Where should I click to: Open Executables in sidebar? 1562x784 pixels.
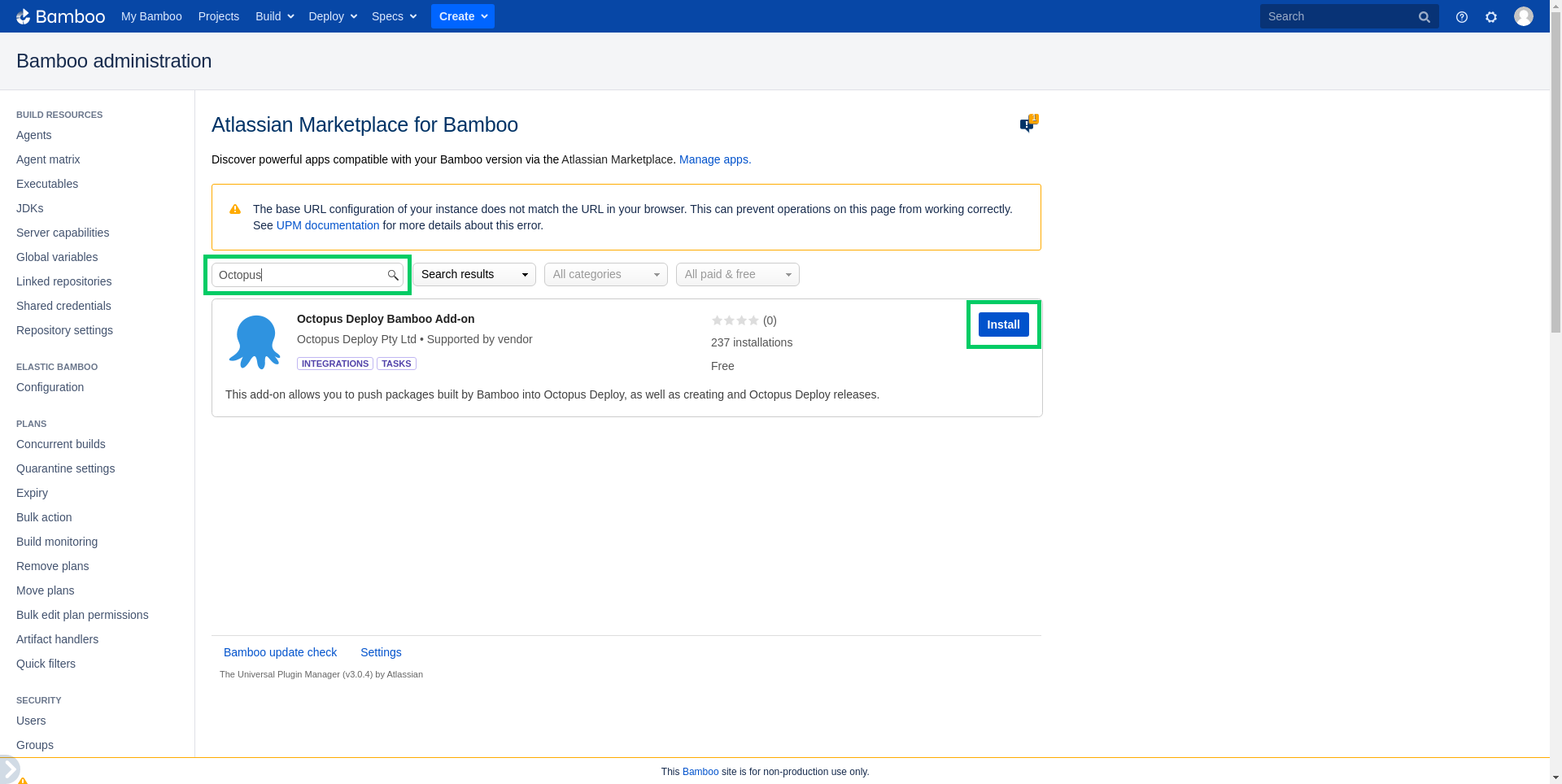[x=47, y=184]
